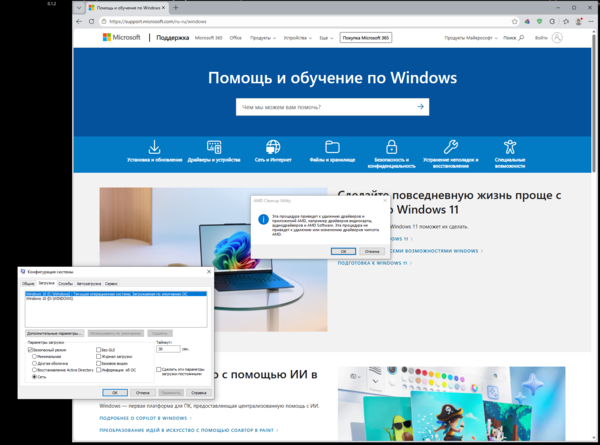Enable Без GUI checkbox

point(98,350)
